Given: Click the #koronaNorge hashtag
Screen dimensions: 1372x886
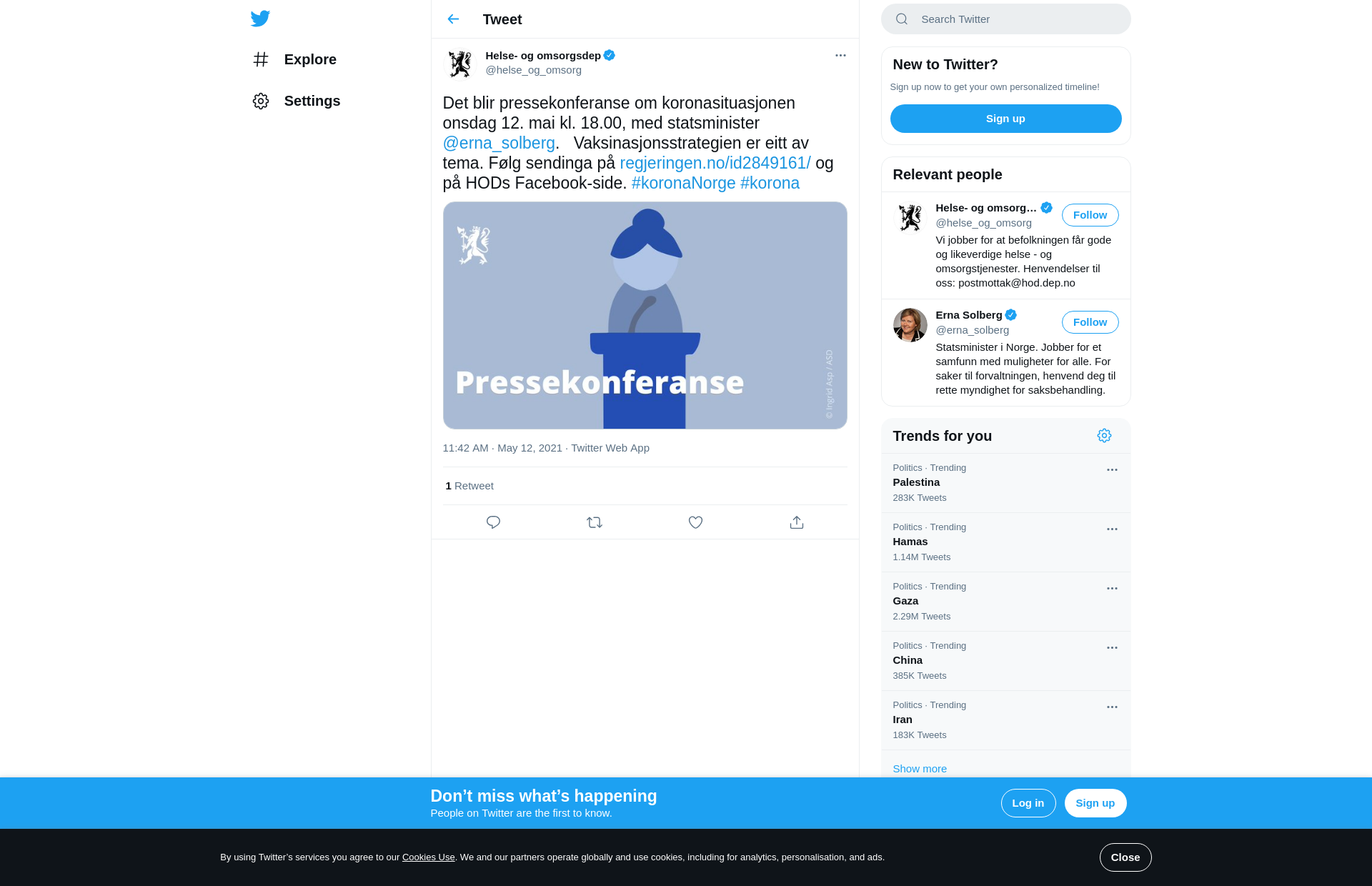Looking at the screenshot, I should (x=683, y=183).
